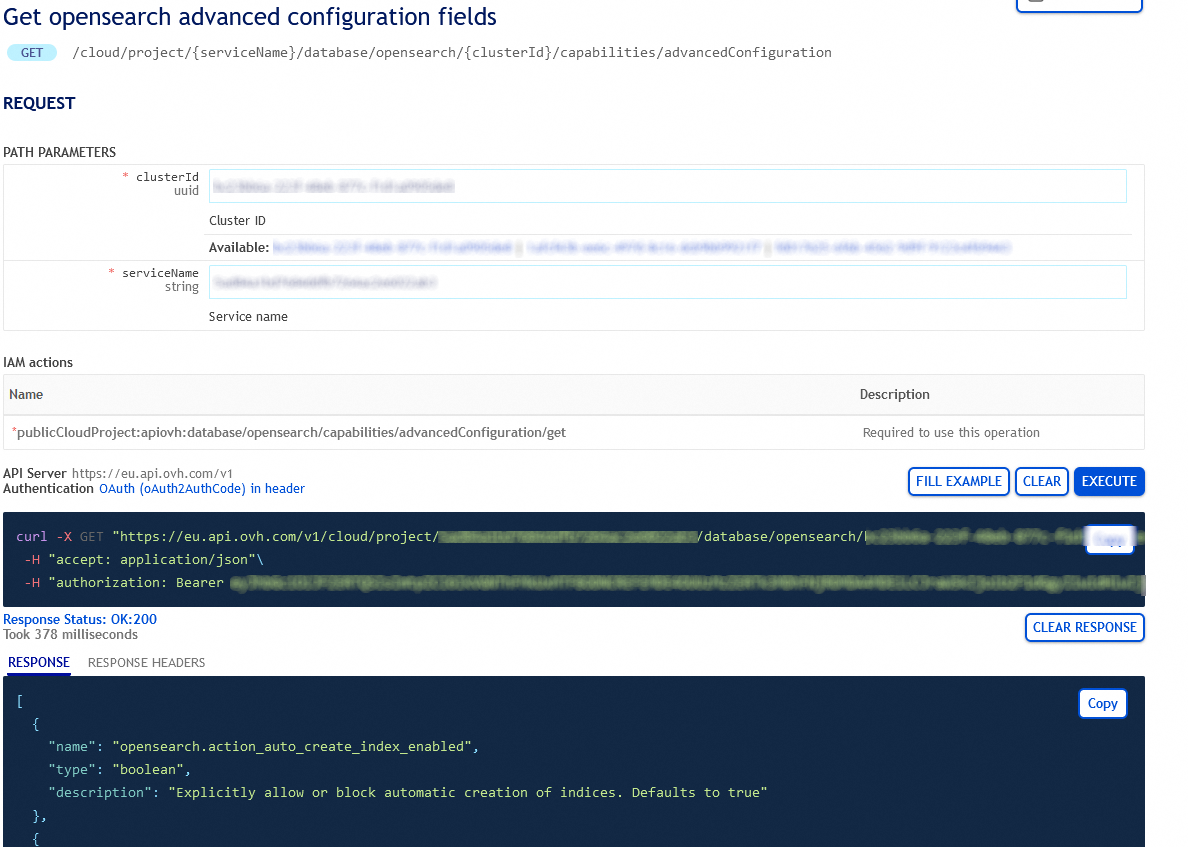Open the OAuth (oAuth2AuthCode) authentication link
The image size is (1188, 847).
(x=201, y=488)
